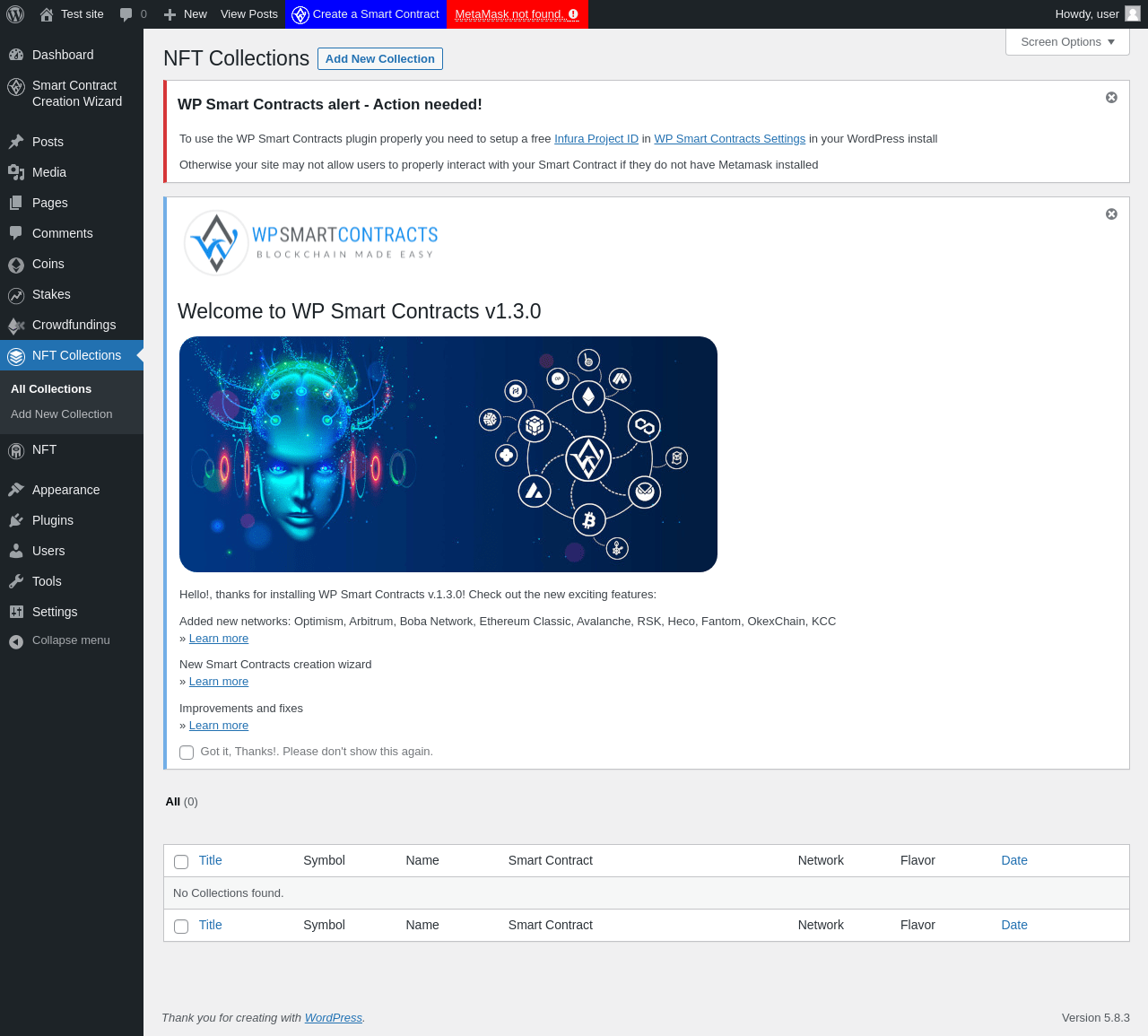
Task: Click Learn more under Added new networks
Action: 219,639
